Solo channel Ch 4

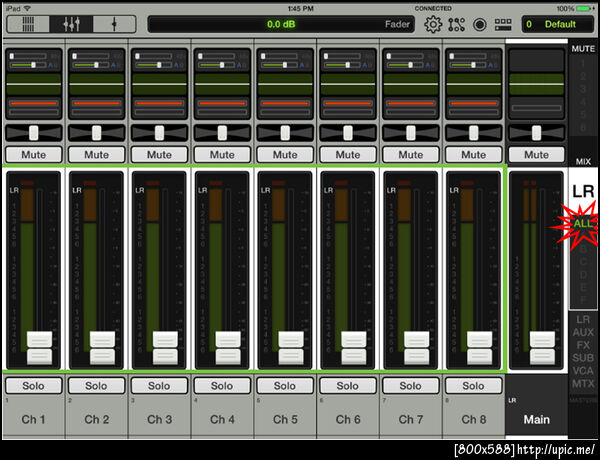click(222, 386)
